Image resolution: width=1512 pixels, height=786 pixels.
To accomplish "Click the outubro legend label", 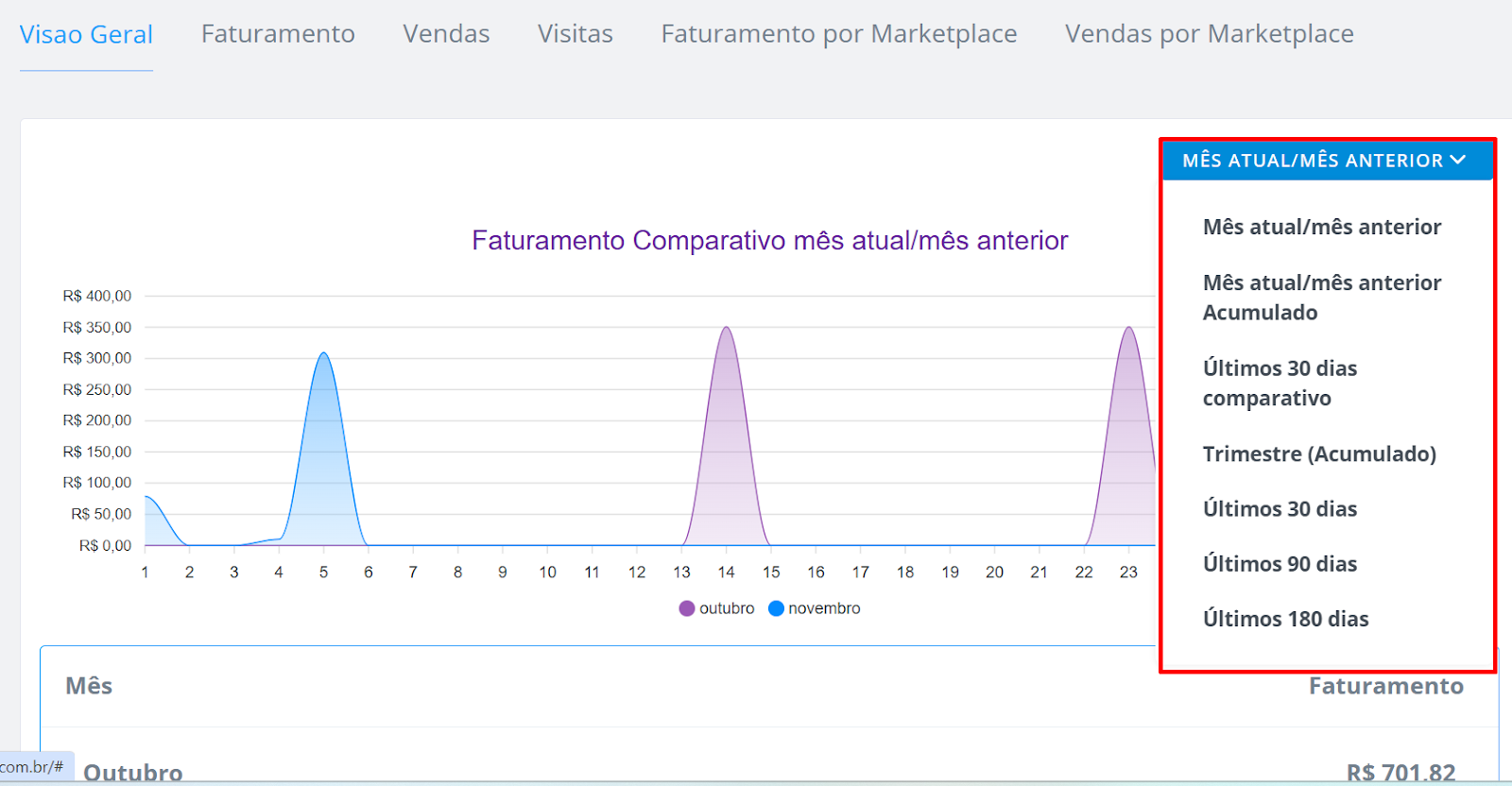I will pos(727,608).
